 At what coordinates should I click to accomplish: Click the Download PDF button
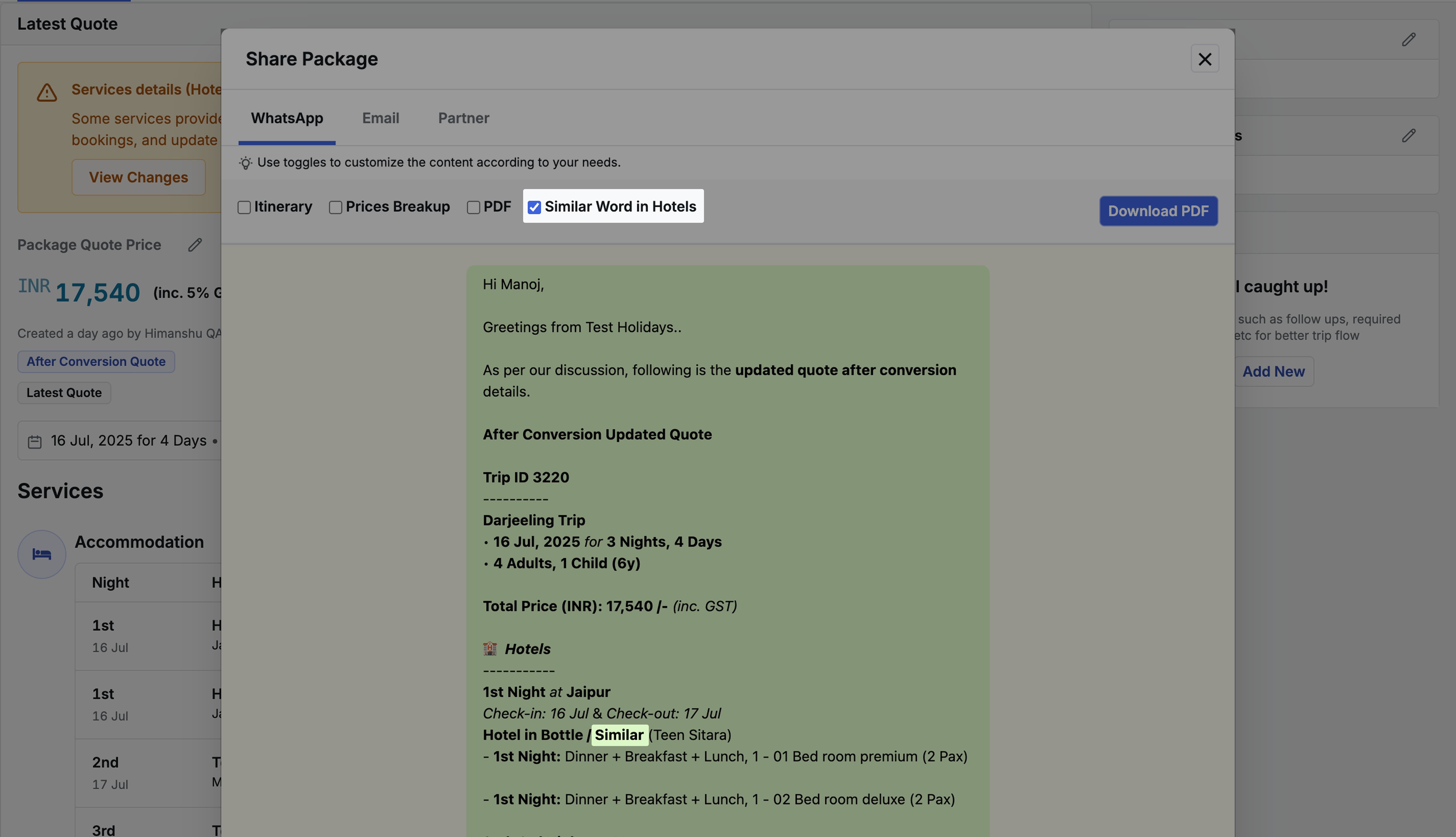coord(1158,211)
